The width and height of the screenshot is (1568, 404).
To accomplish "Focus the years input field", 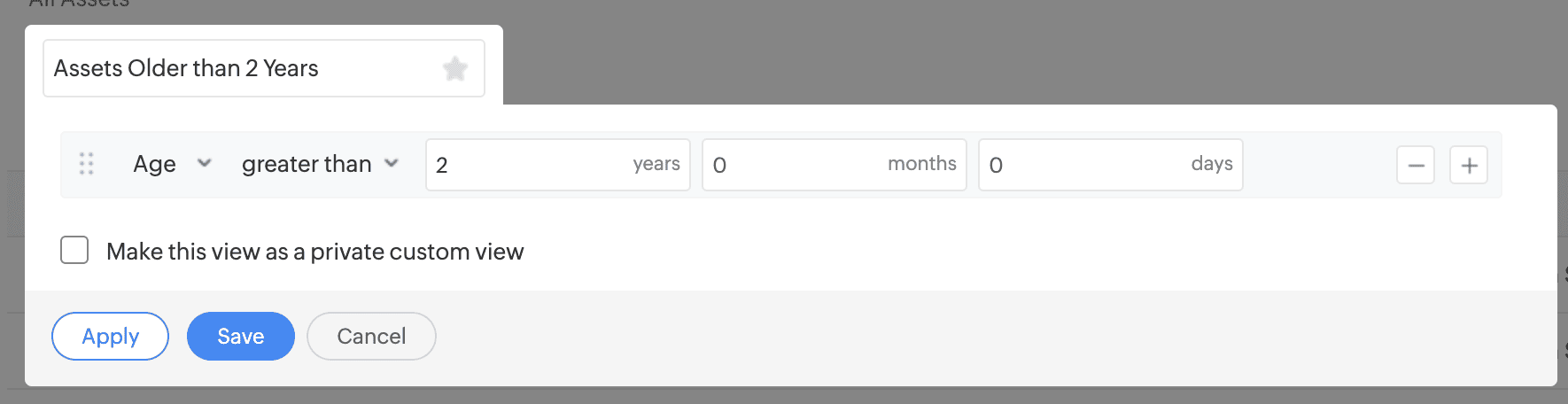I will coord(523,165).
